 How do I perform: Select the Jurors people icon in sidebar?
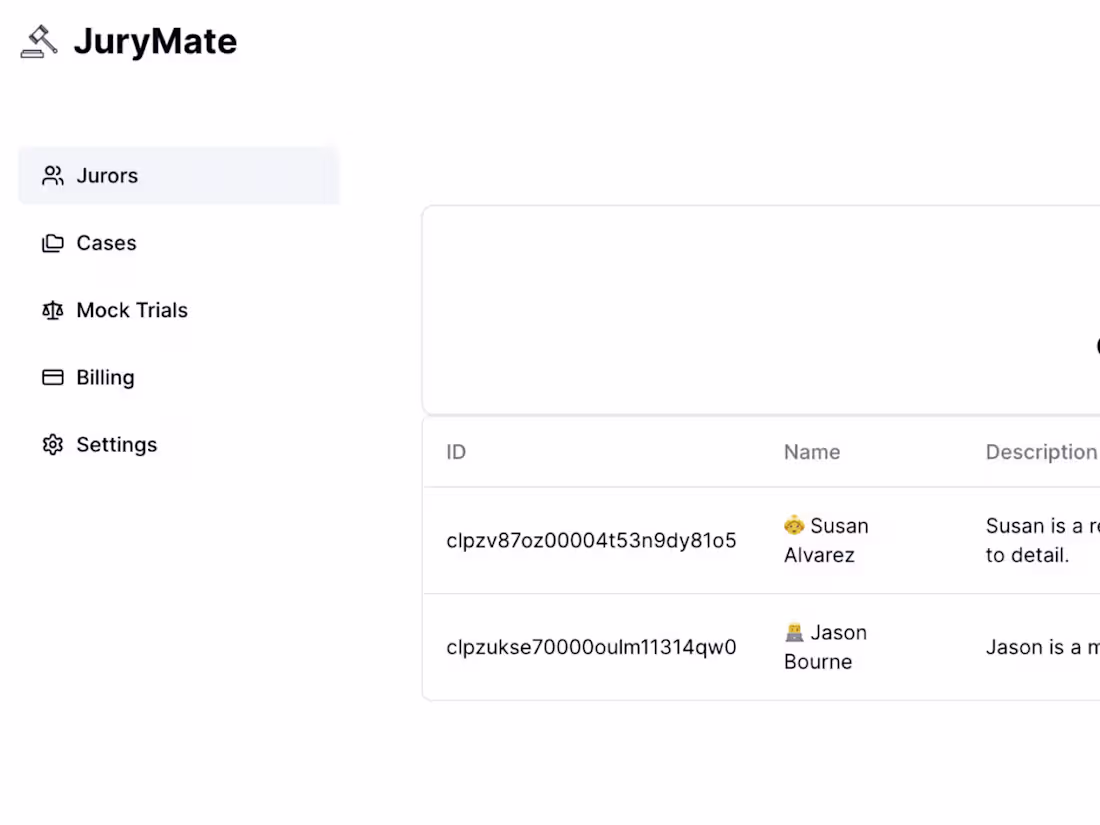pyautogui.click(x=53, y=175)
